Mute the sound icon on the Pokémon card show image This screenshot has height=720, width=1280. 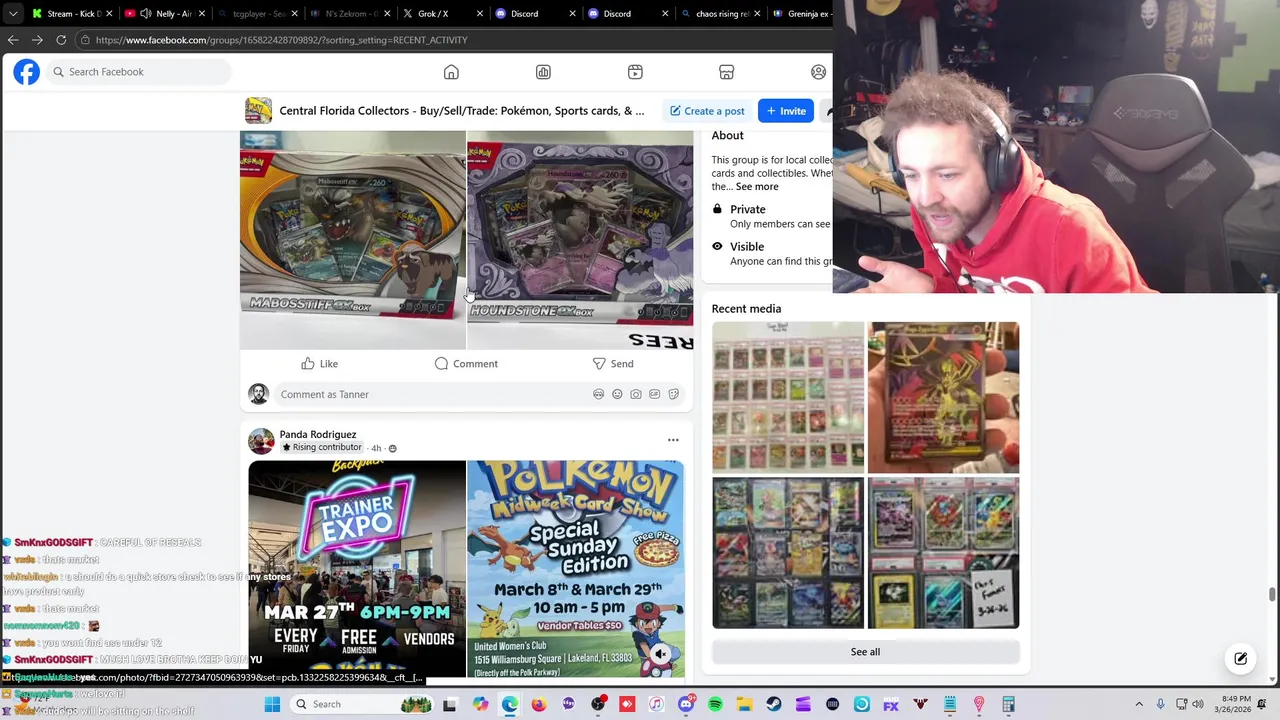(x=660, y=655)
